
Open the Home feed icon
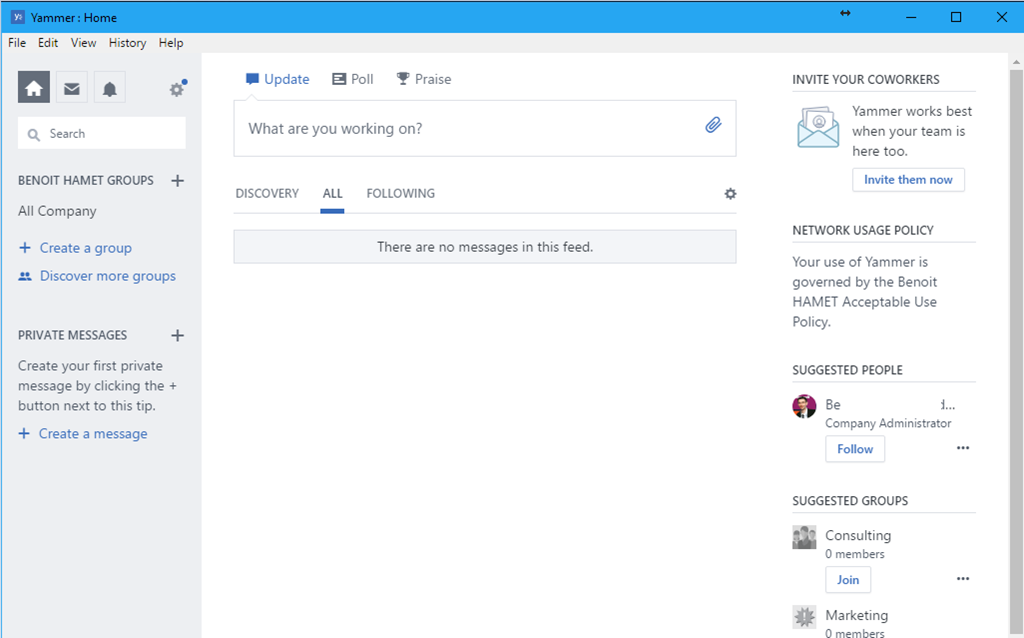coord(33,88)
